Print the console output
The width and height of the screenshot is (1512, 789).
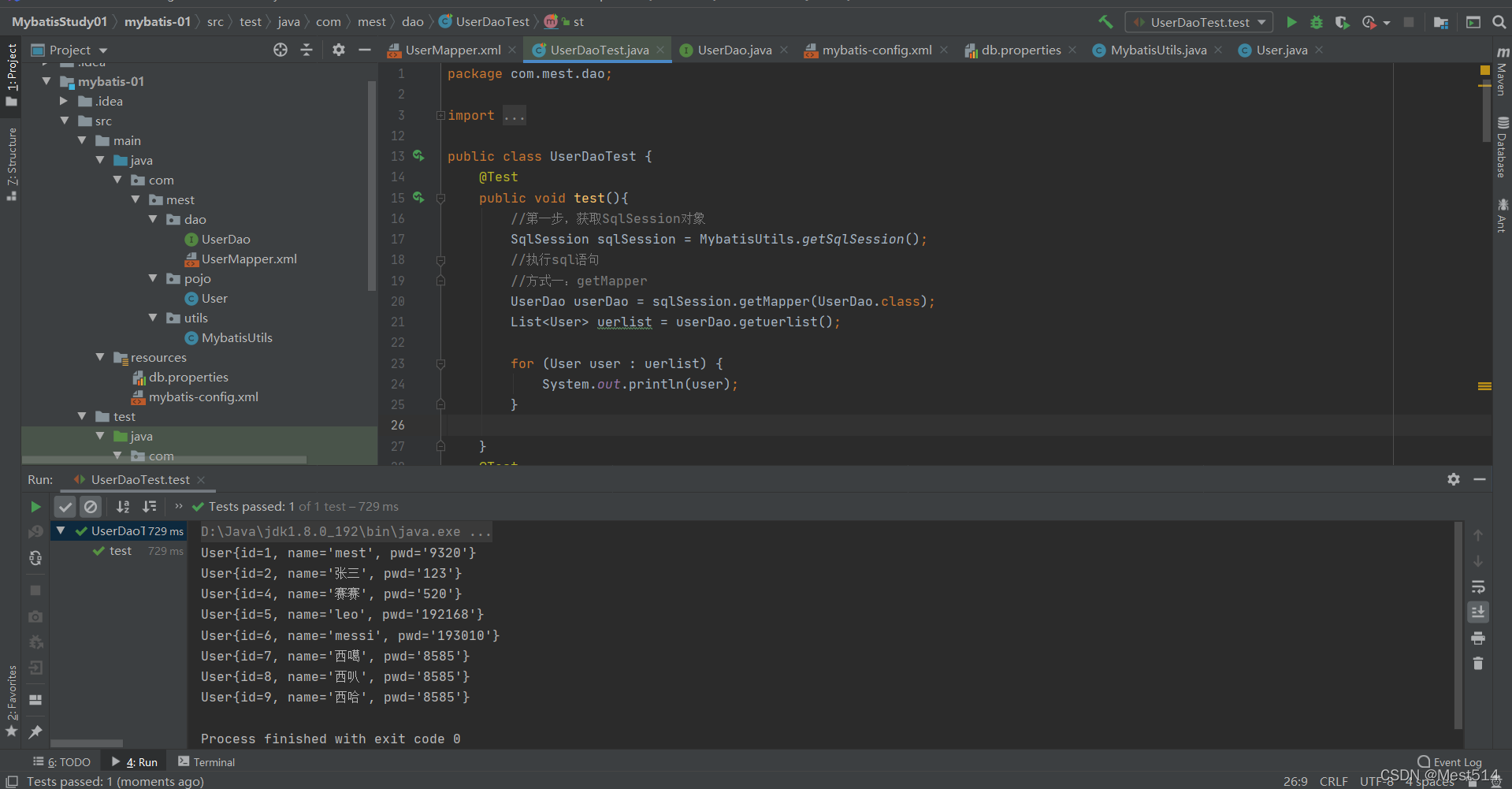1478,638
